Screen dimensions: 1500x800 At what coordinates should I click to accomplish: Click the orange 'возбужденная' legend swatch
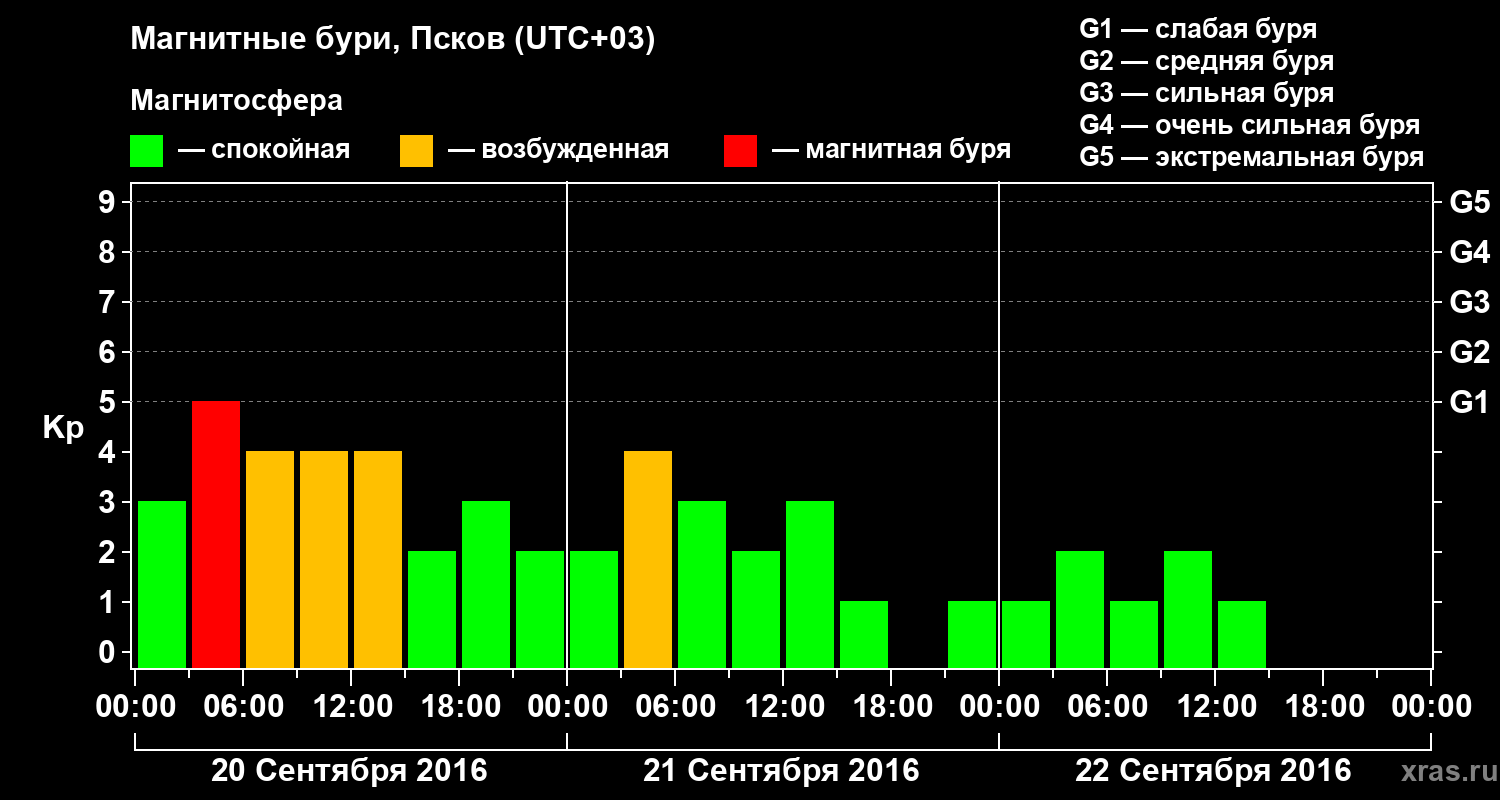pyautogui.click(x=416, y=151)
